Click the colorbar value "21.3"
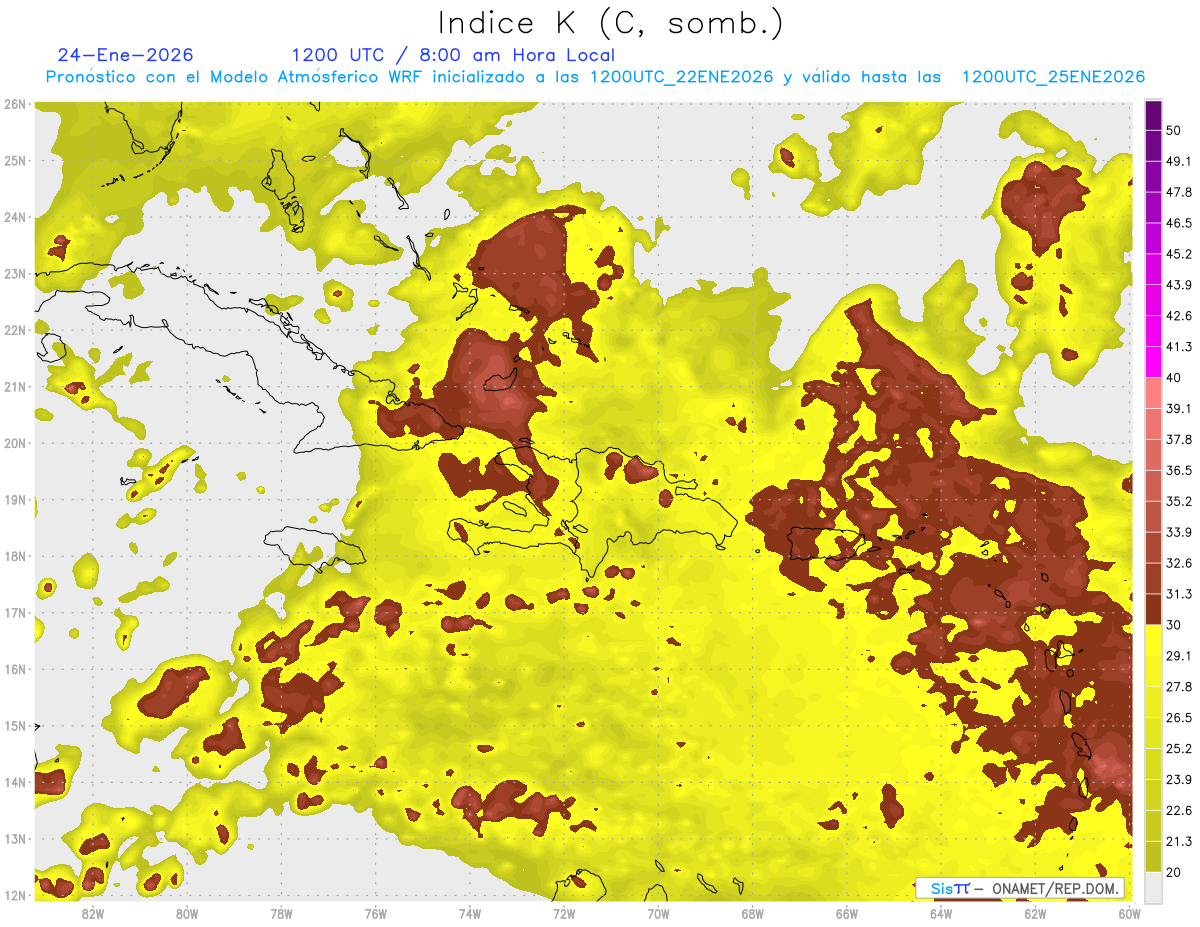 (x=1178, y=840)
